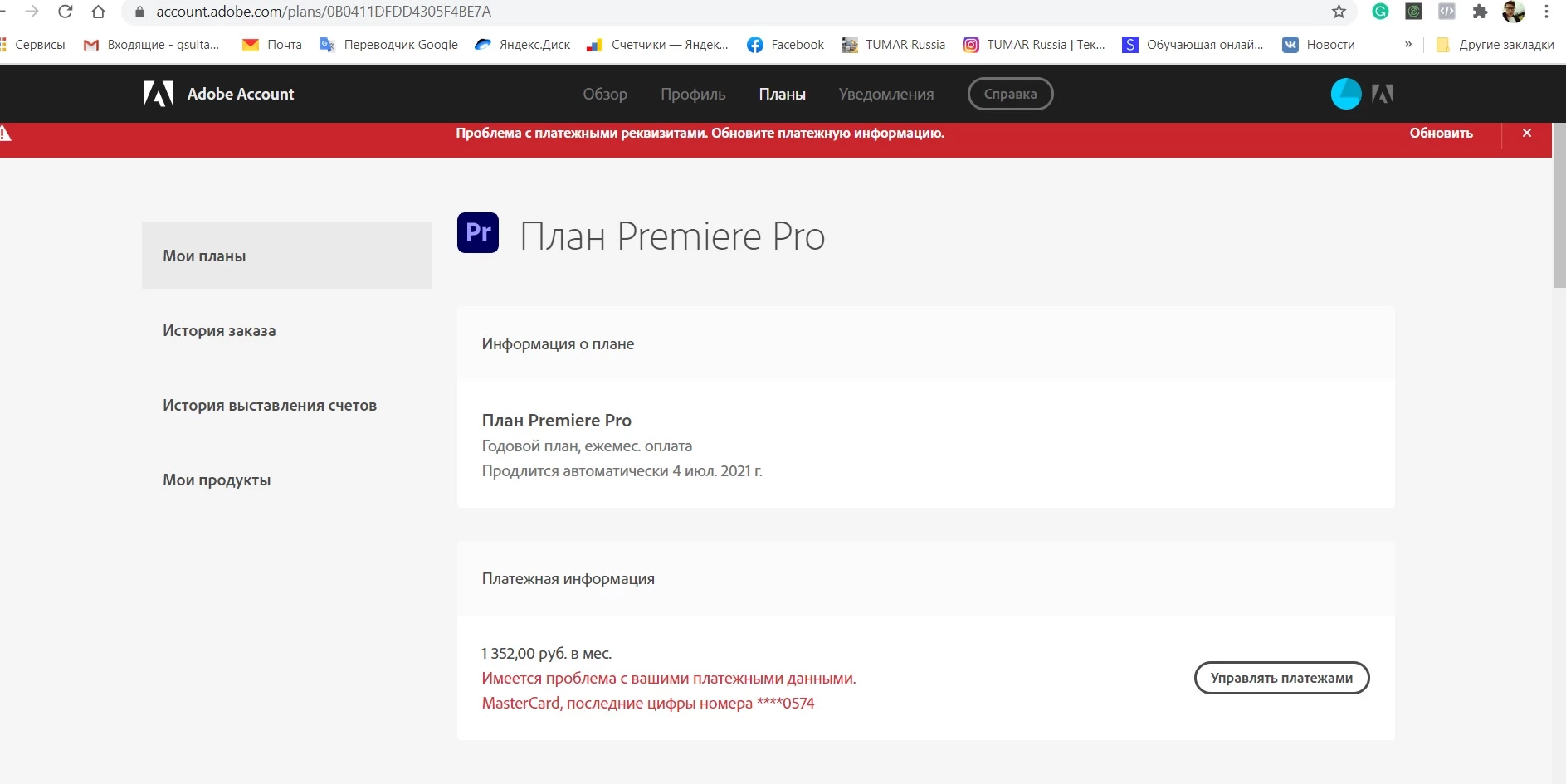Image resolution: width=1566 pixels, height=784 pixels.
Task: Click the Adobe Account title link
Action: pyautogui.click(x=241, y=94)
